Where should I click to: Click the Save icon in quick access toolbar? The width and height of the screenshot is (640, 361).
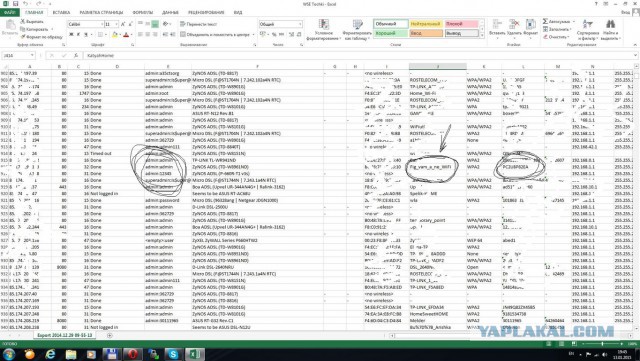point(16,4)
